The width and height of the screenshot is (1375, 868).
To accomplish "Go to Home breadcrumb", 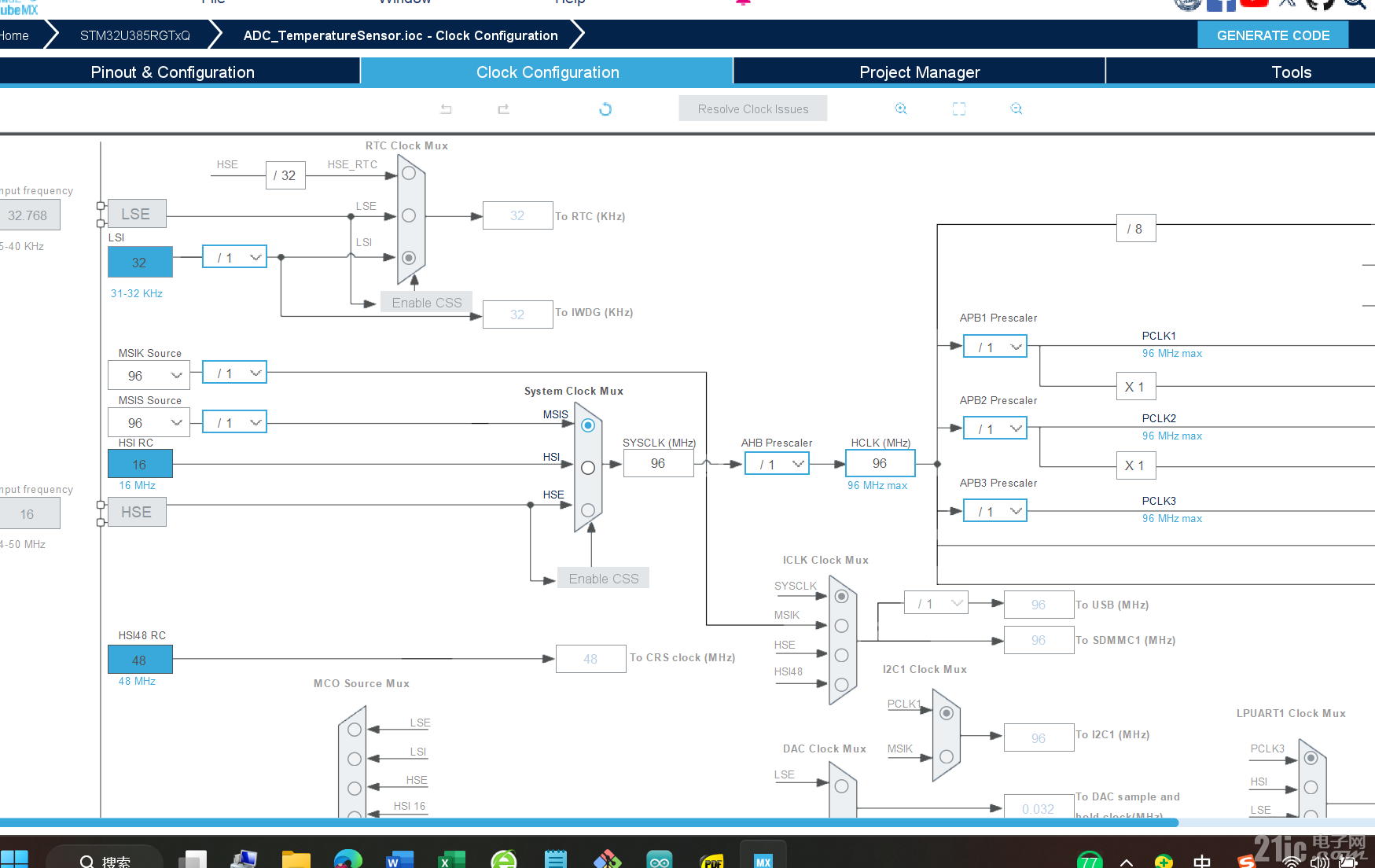I will (14, 35).
